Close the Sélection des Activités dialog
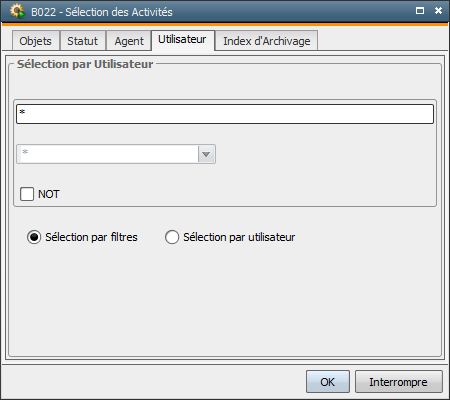Viewport: 450px width, 400px height. pyautogui.click(x=438, y=11)
